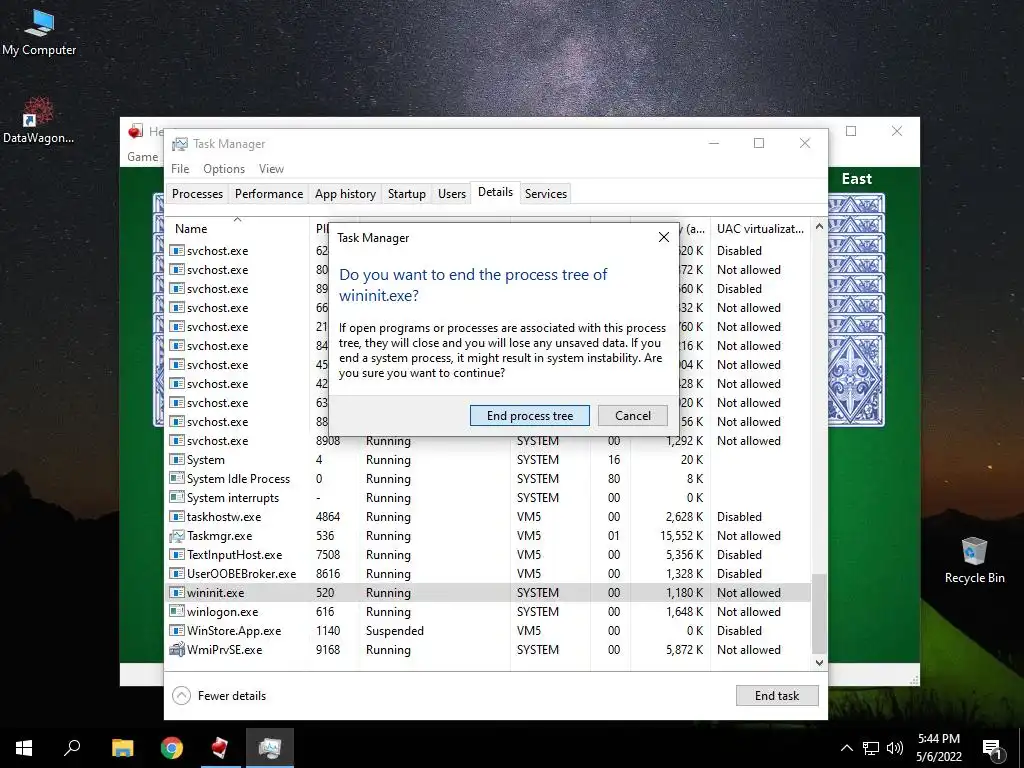Open the Recycle Bin desktop icon
1024x768 pixels.
click(x=974, y=560)
